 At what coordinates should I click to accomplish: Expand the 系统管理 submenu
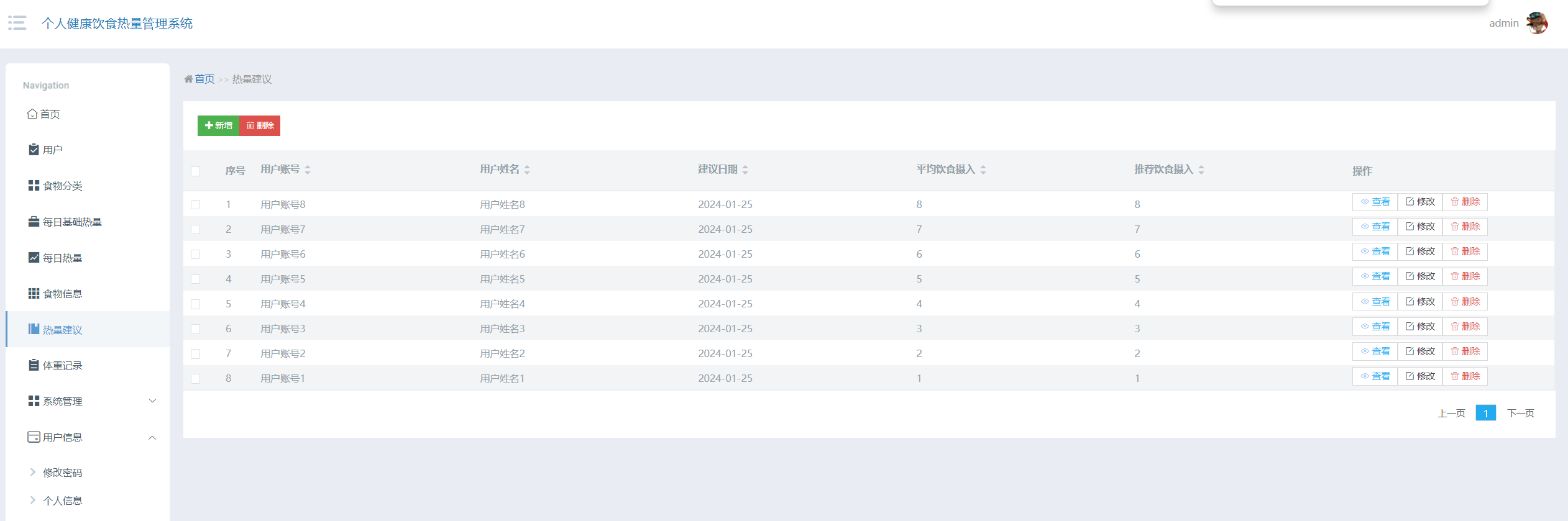152,401
